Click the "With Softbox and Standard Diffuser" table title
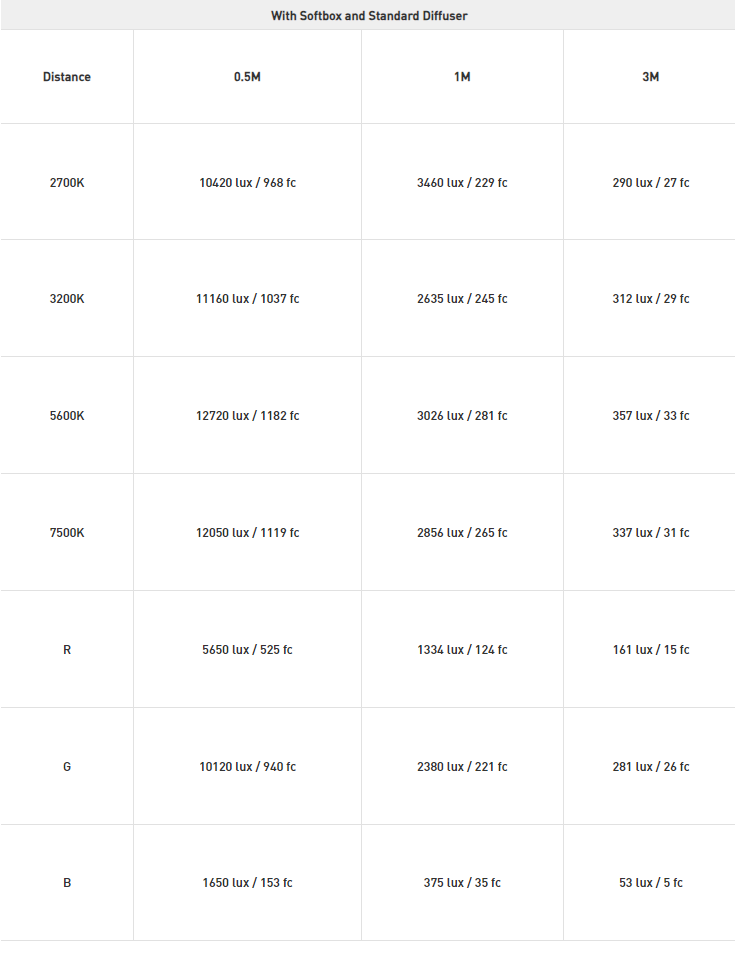735x953 pixels. pyautogui.click(x=369, y=16)
